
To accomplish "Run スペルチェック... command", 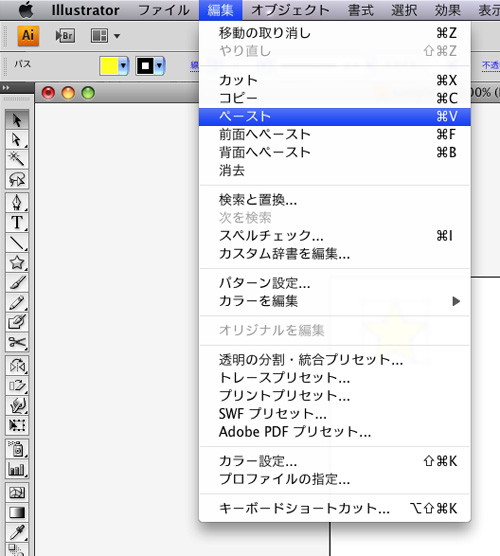I will [335, 236].
